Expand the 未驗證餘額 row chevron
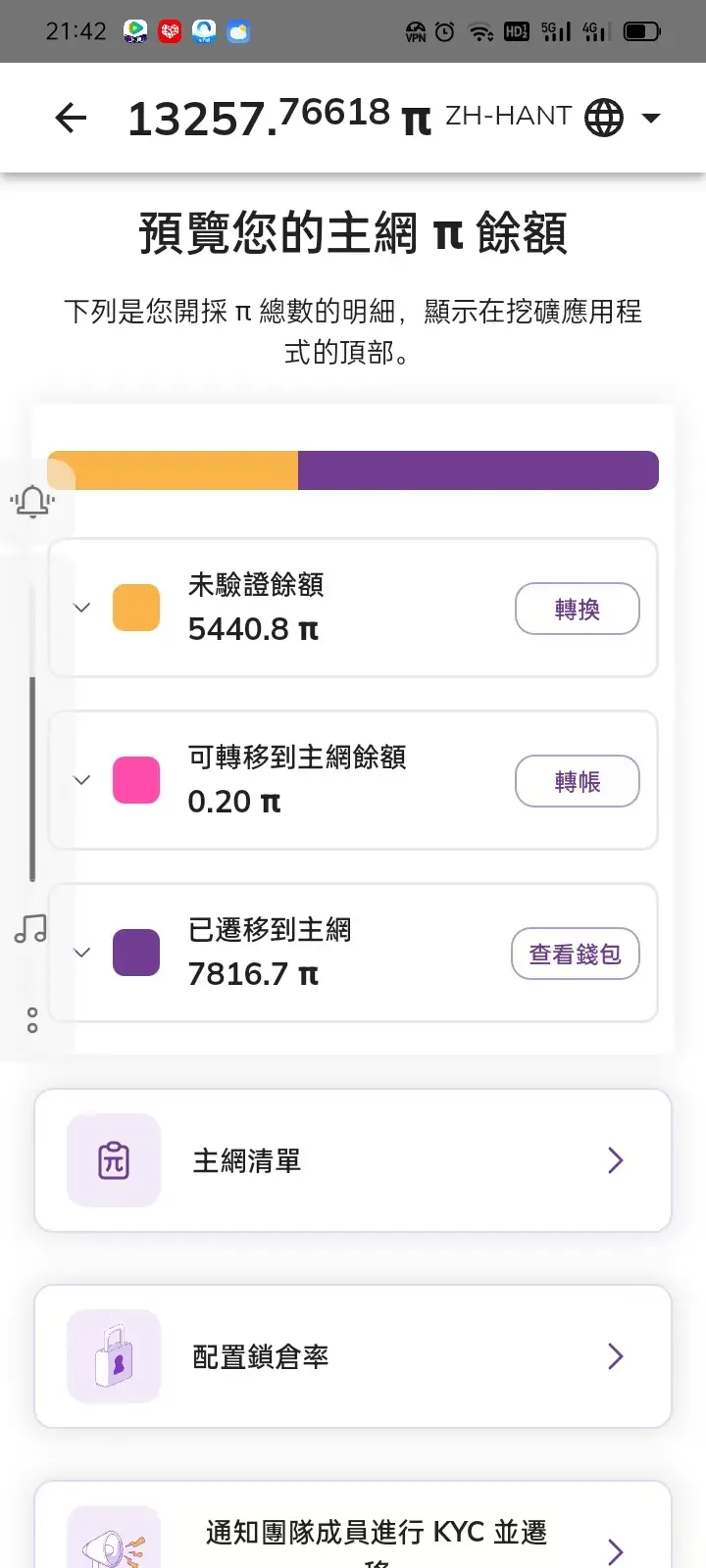 [x=82, y=608]
